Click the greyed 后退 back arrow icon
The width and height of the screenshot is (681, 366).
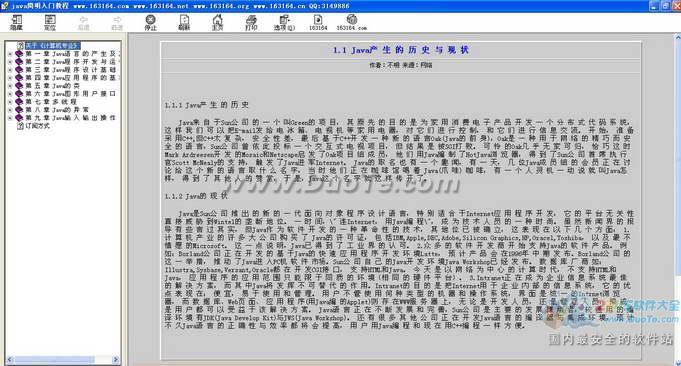(83, 20)
